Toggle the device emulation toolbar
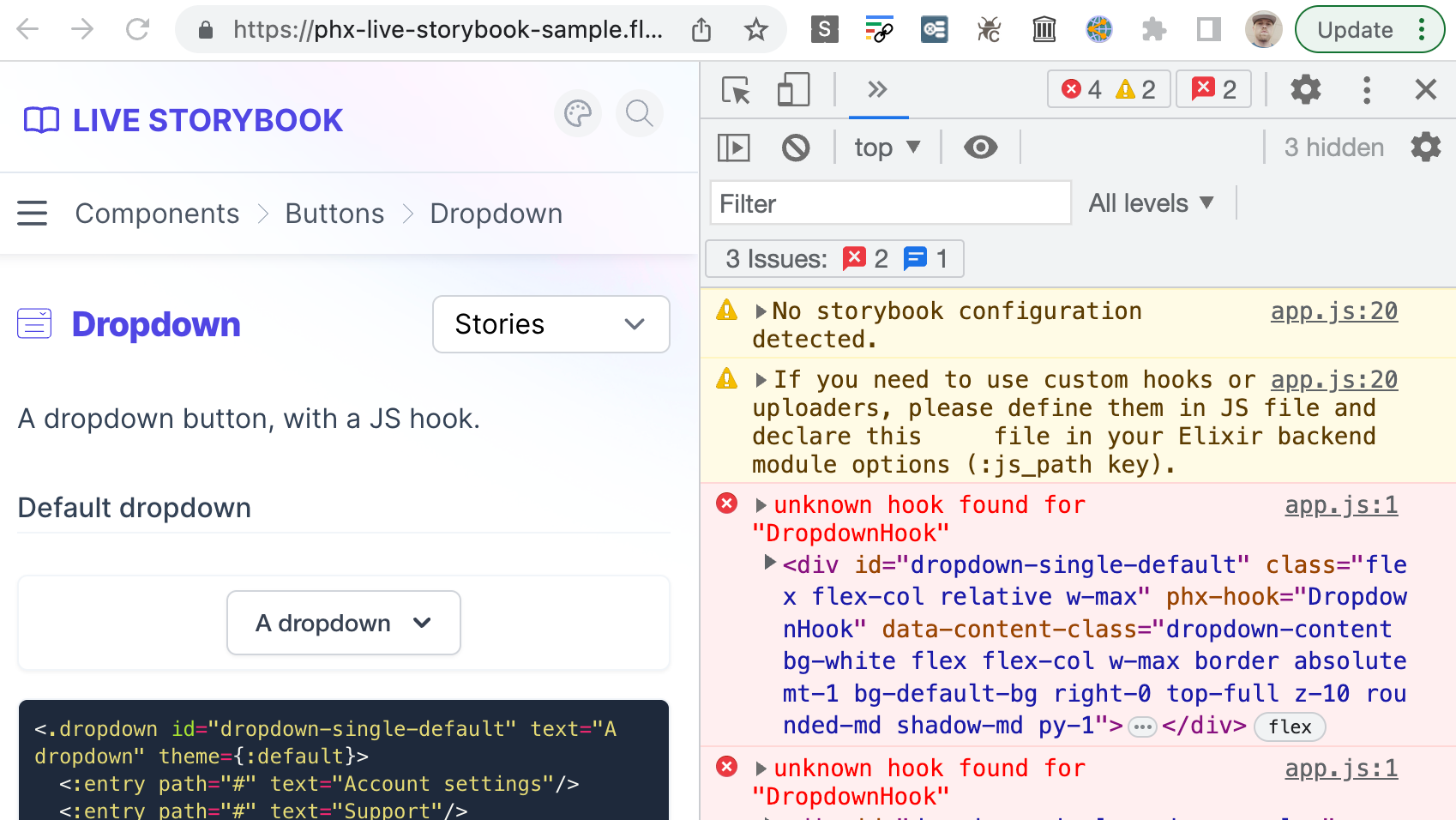The width and height of the screenshot is (1456, 820). (792, 89)
